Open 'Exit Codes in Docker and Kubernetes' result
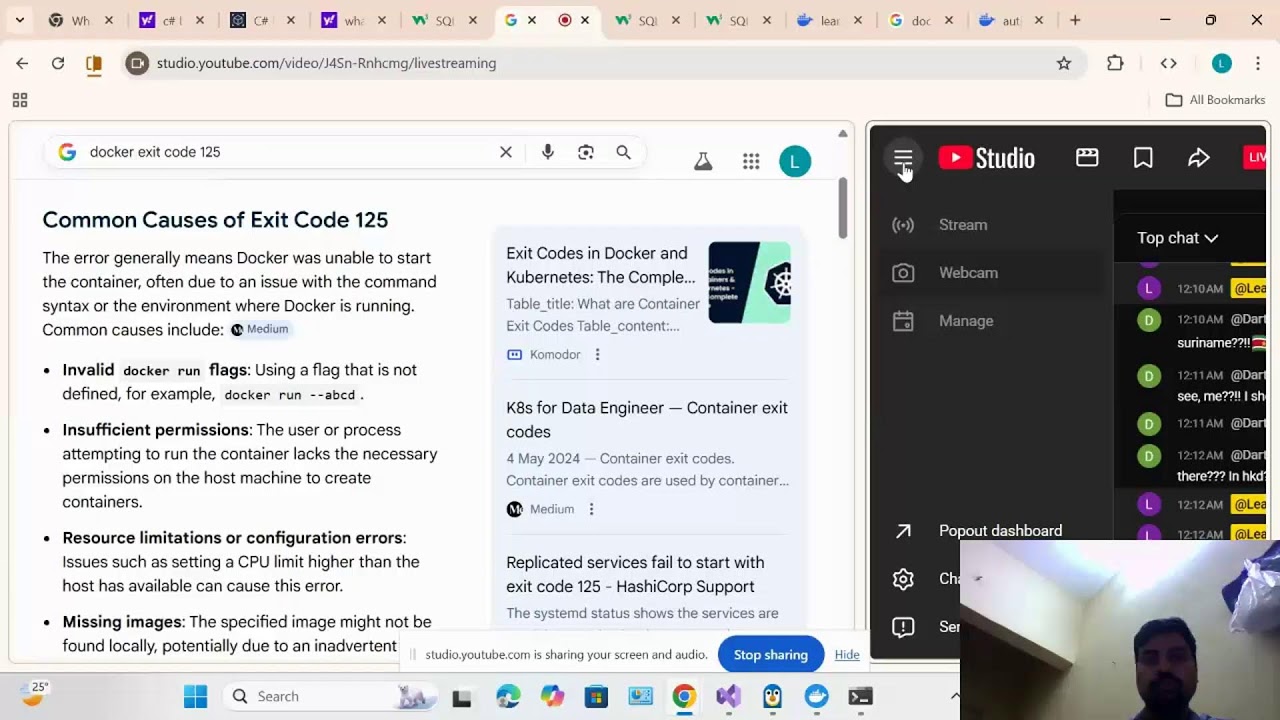Image resolution: width=1280 pixels, height=720 pixels. (x=600, y=265)
